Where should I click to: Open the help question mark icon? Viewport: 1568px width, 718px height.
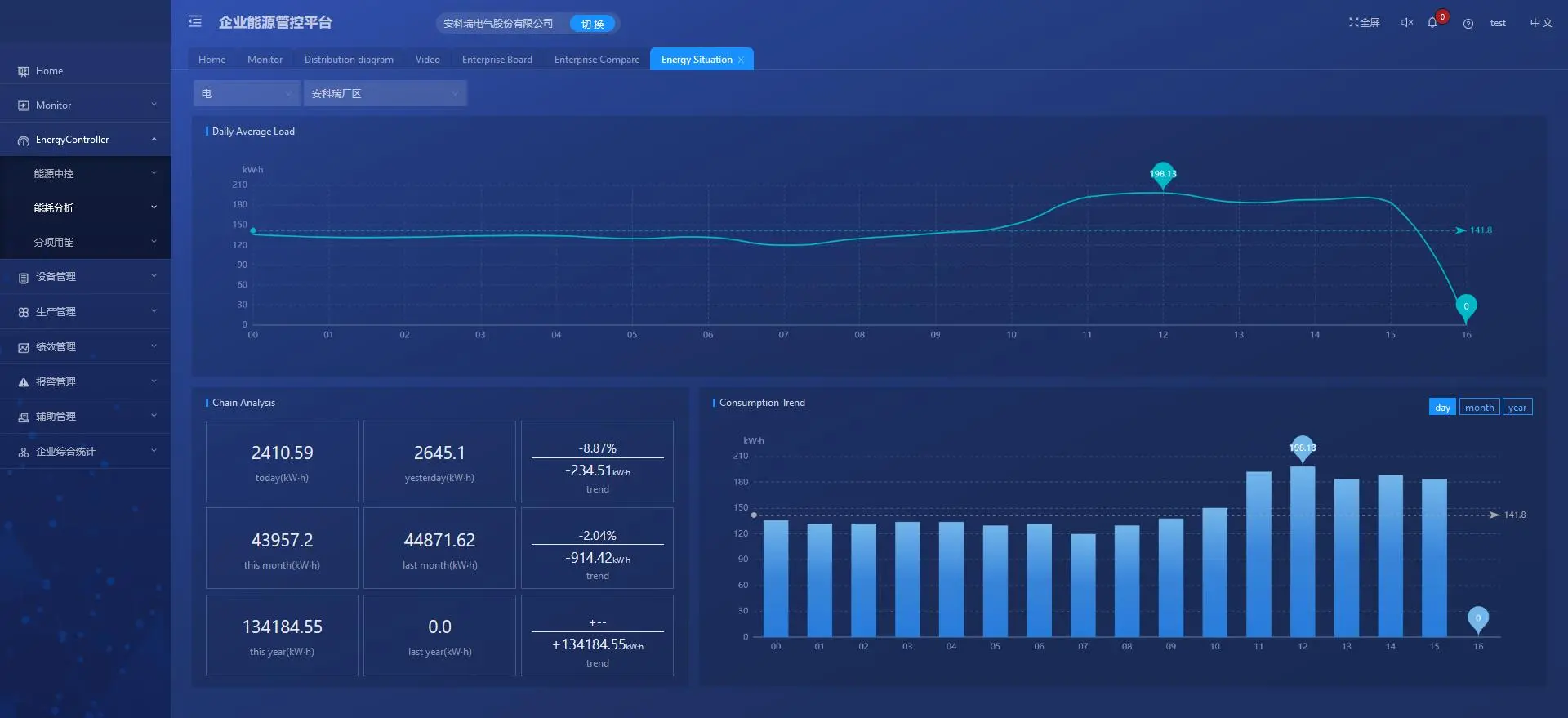pos(1468,24)
